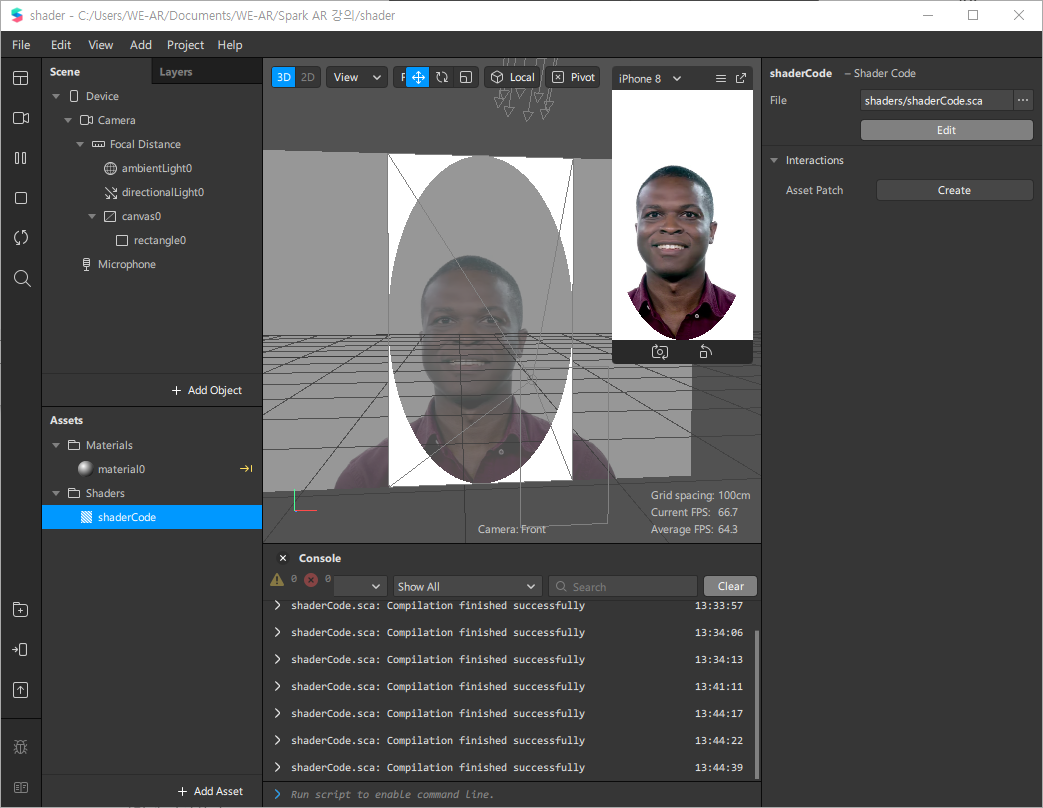Click the material0 yellow patch arrow icon
The height and width of the screenshot is (808, 1043).
click(x=246, y=469)
